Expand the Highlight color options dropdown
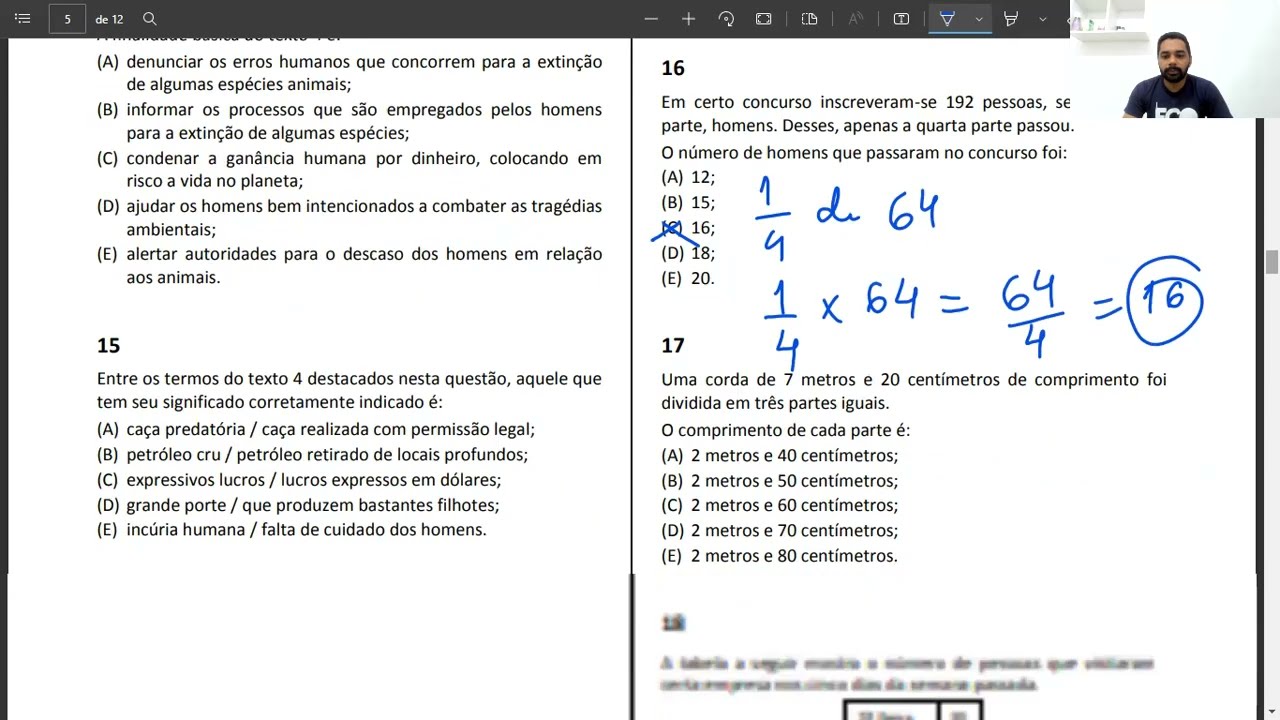The width and height of the screenshot is (1280, 720). (x=1043, y=19)
